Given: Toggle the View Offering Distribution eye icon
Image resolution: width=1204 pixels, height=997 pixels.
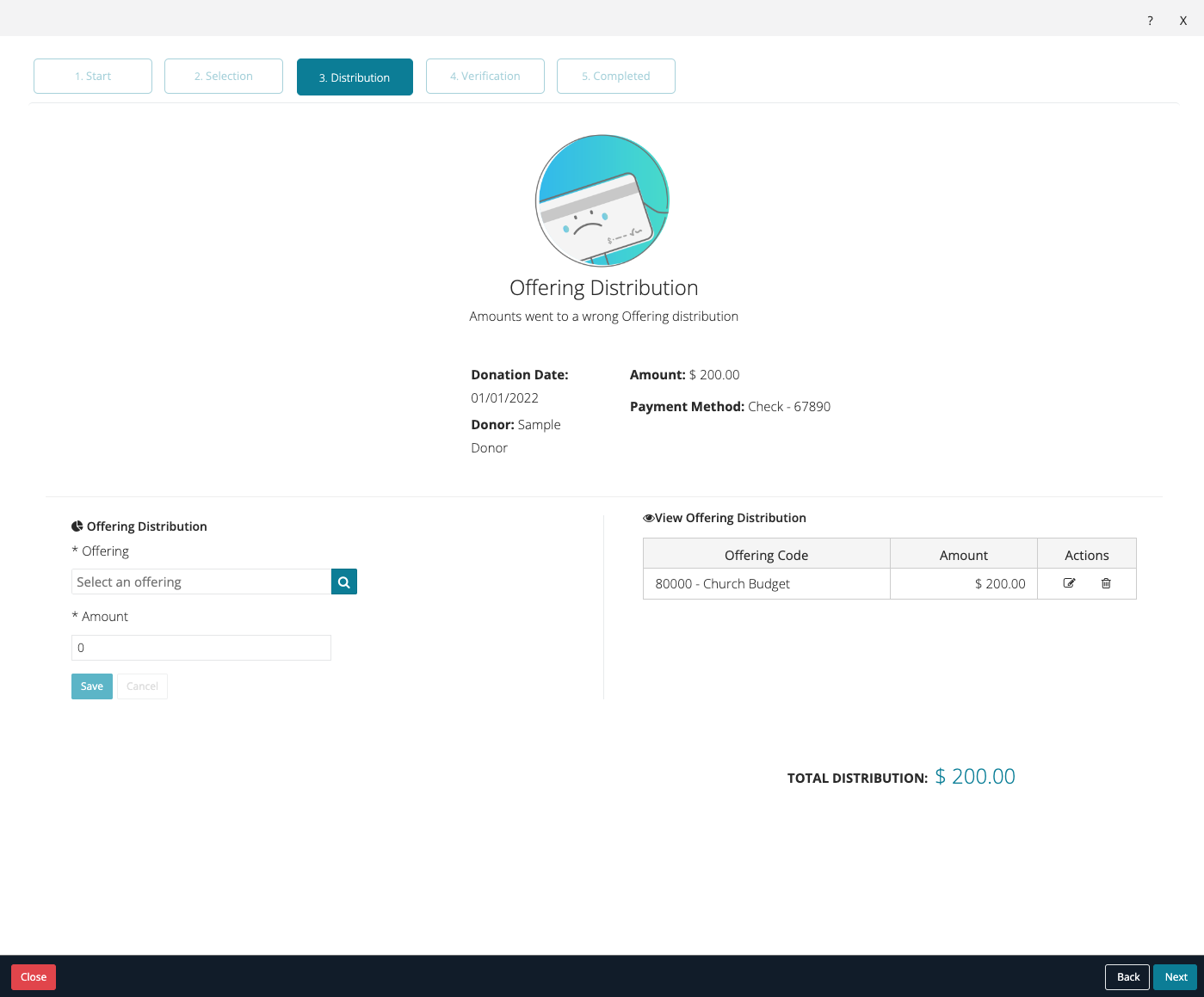Looking at the screenshot, I should (648, 518).
